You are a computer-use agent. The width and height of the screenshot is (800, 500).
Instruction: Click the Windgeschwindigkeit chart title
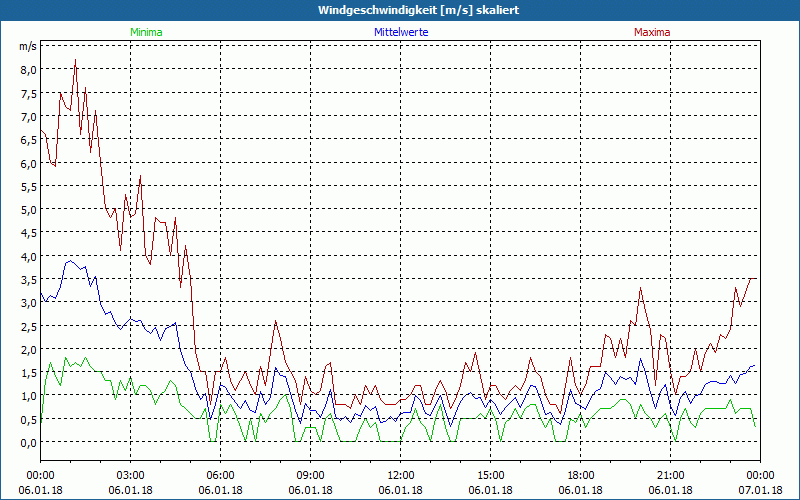coord(418,10)
